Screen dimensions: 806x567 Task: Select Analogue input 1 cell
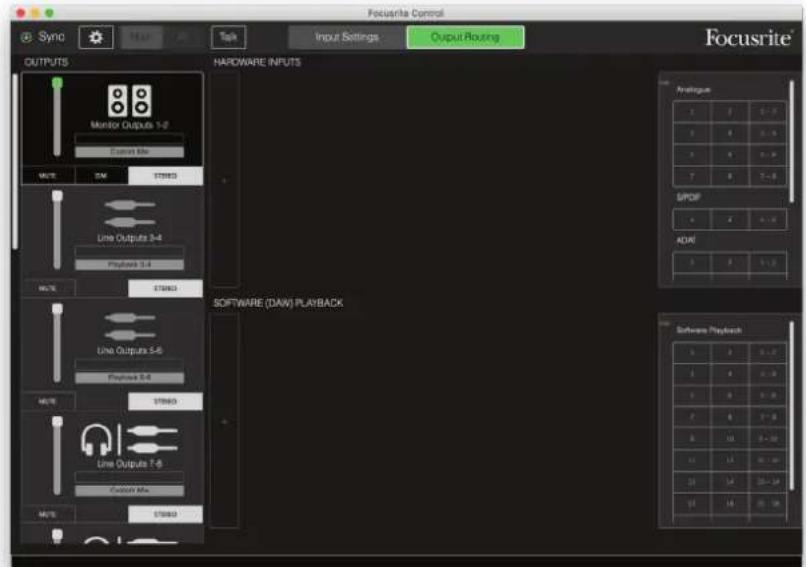click(692, 112)
